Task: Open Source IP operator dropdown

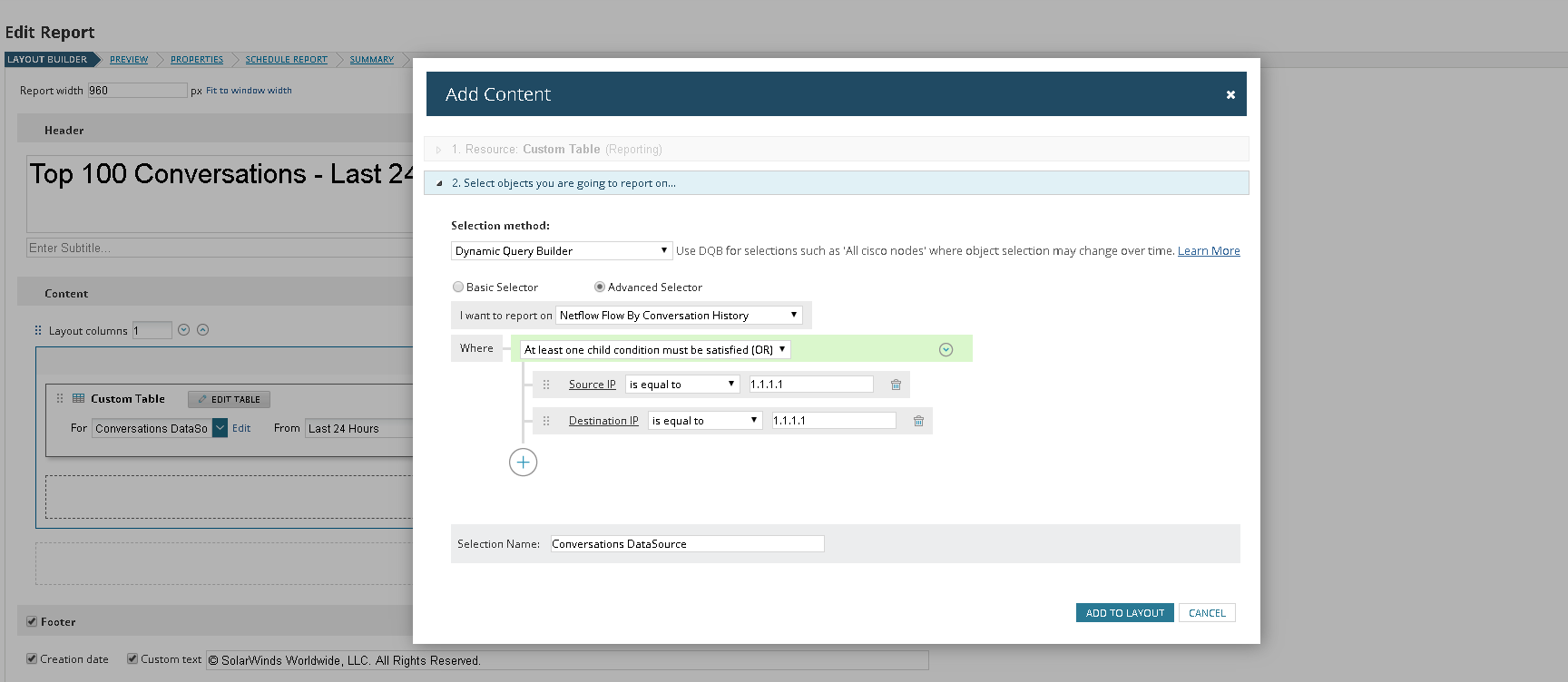Action: point(683,384)
